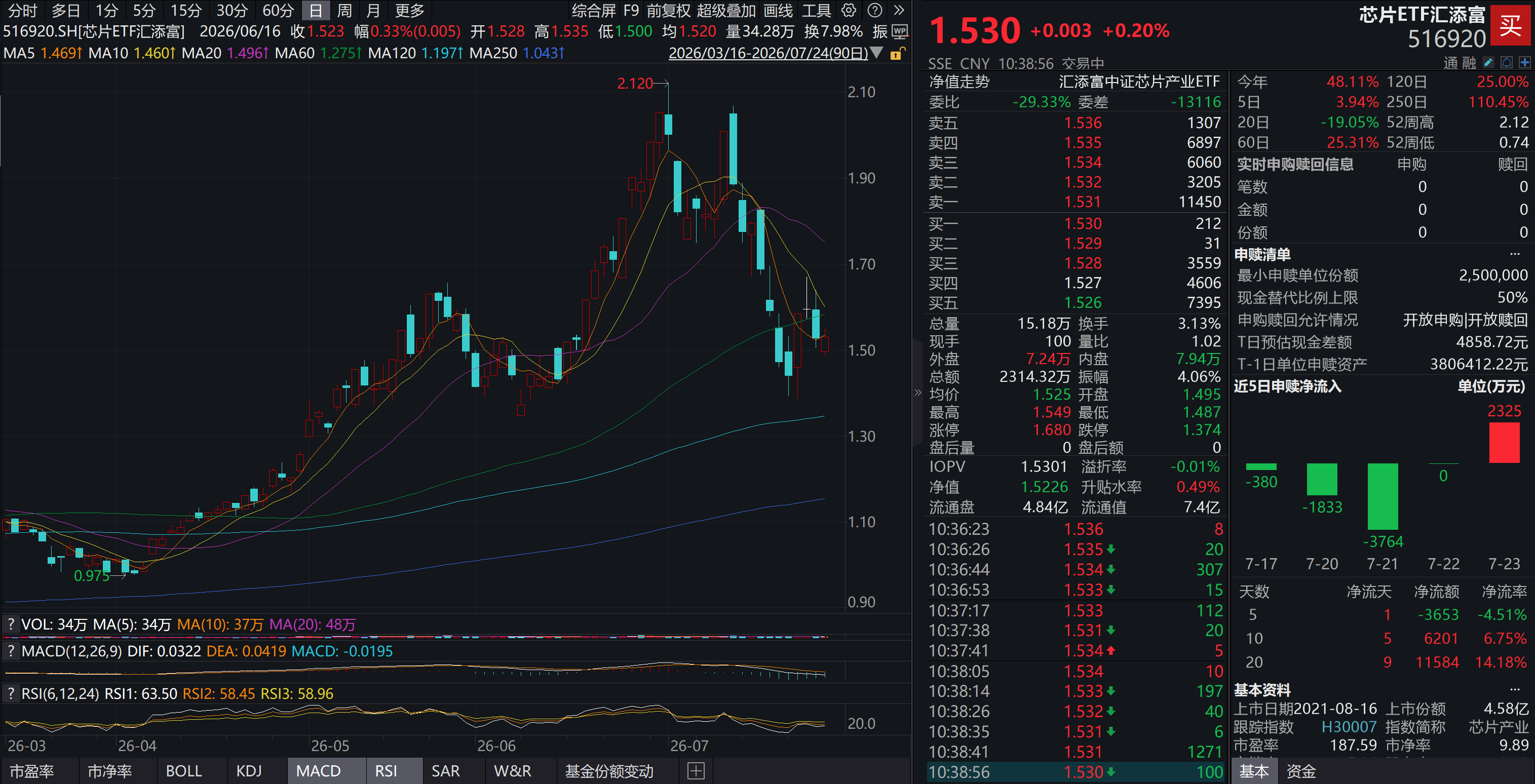
Task: Click the MA250 1.043 legend label
Action: [x=517, y=53]
